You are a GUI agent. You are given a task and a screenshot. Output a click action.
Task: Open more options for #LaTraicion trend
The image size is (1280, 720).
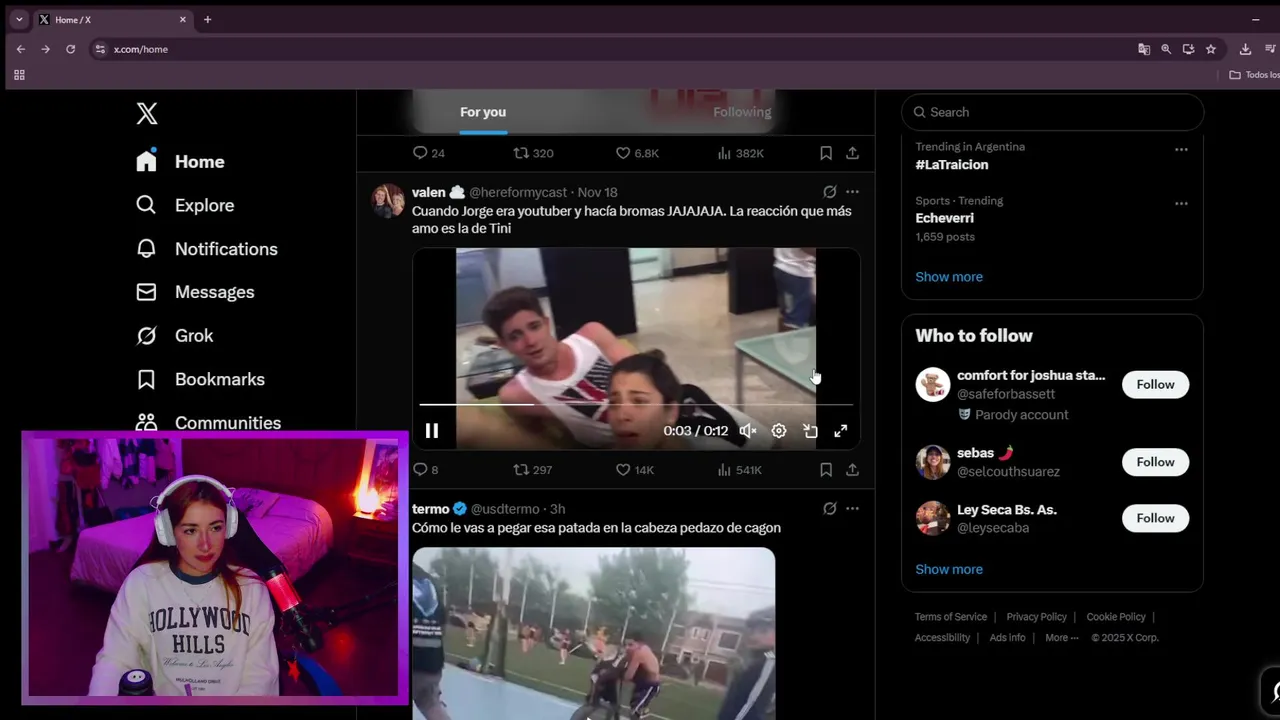(1181, 150)
